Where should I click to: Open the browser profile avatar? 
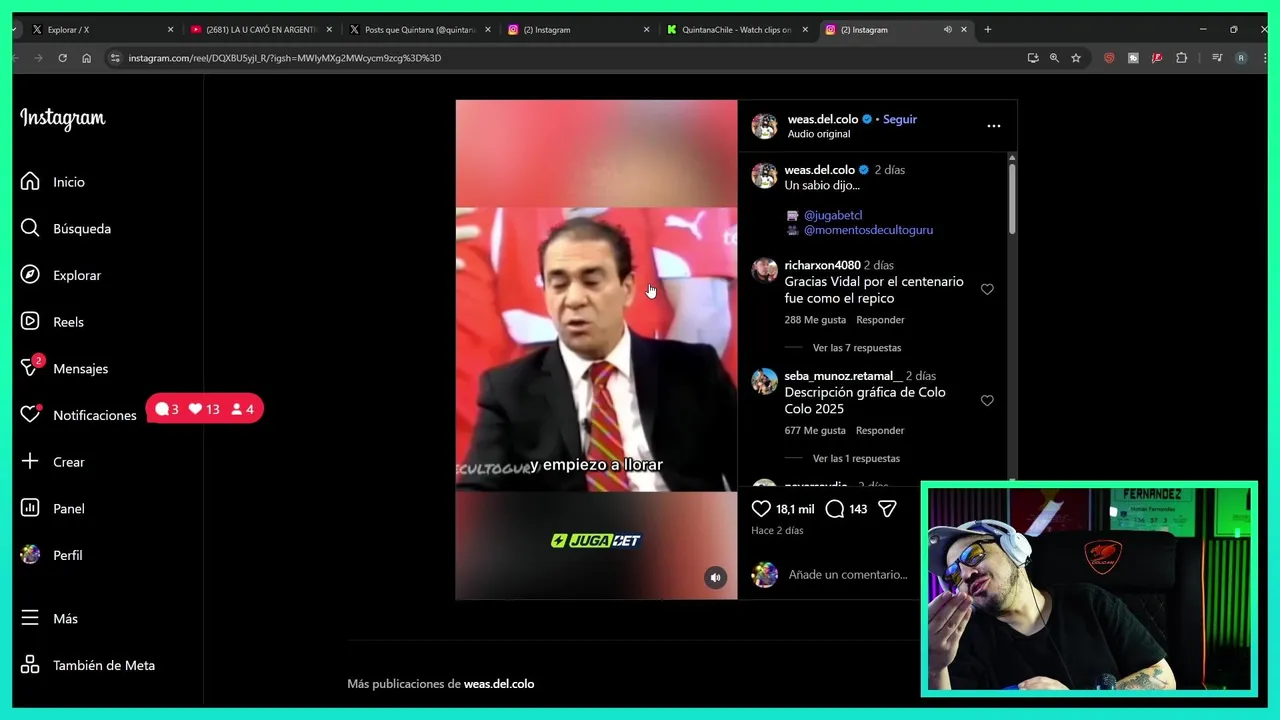(x=1241, y=58)
